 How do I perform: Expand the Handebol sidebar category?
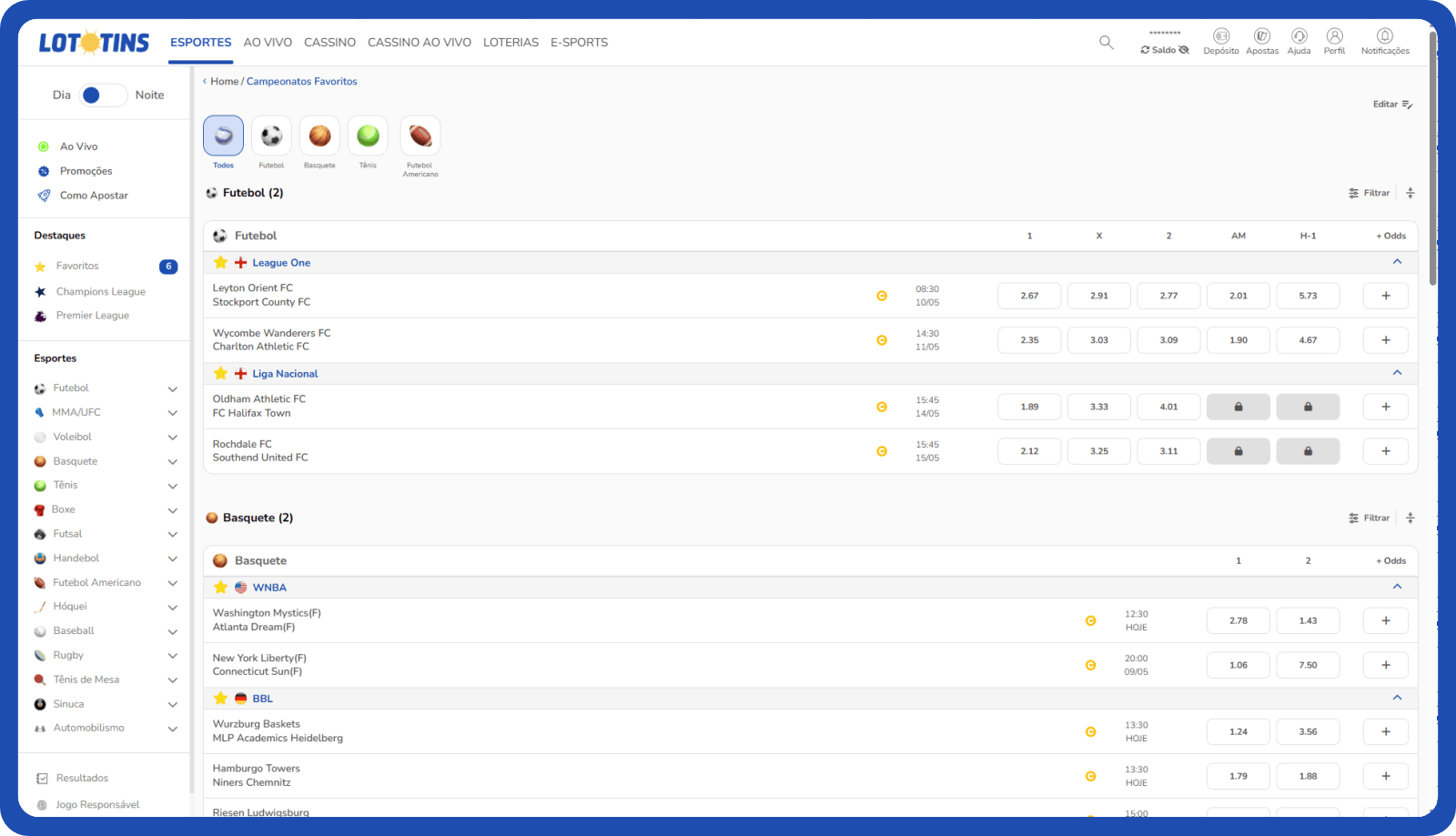coord(172,559)
